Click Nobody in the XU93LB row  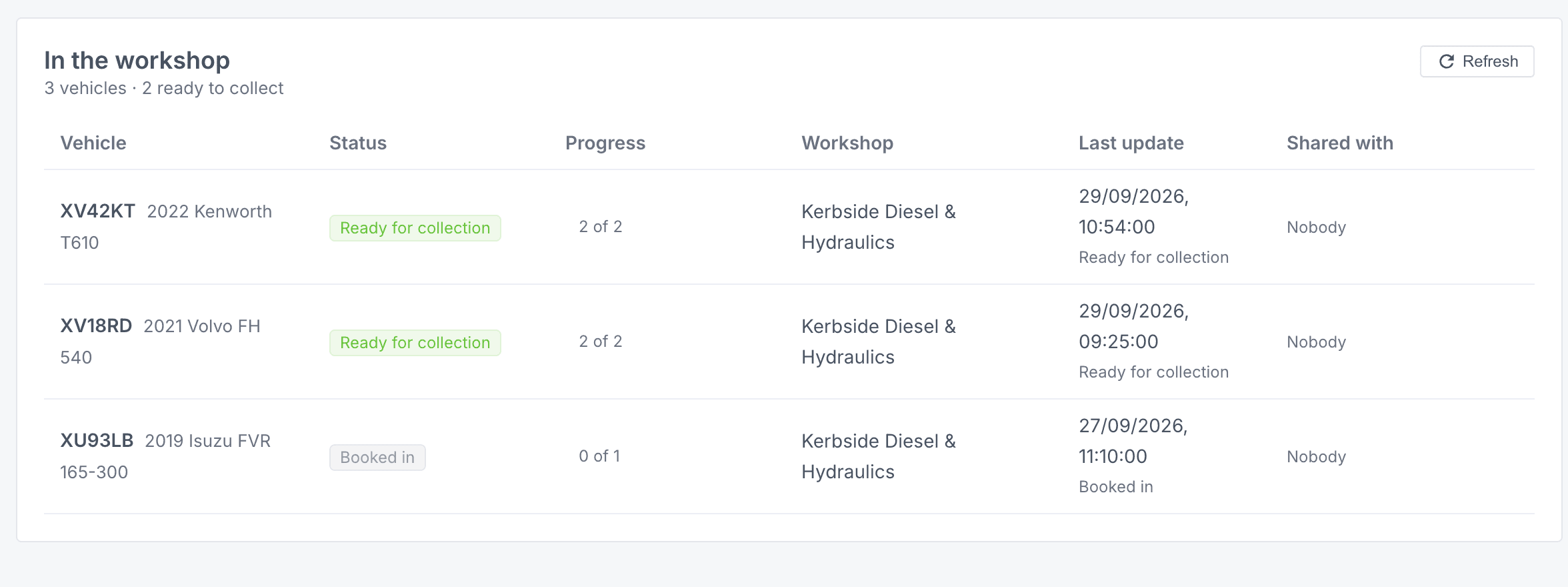click(x=1316, y=457)
